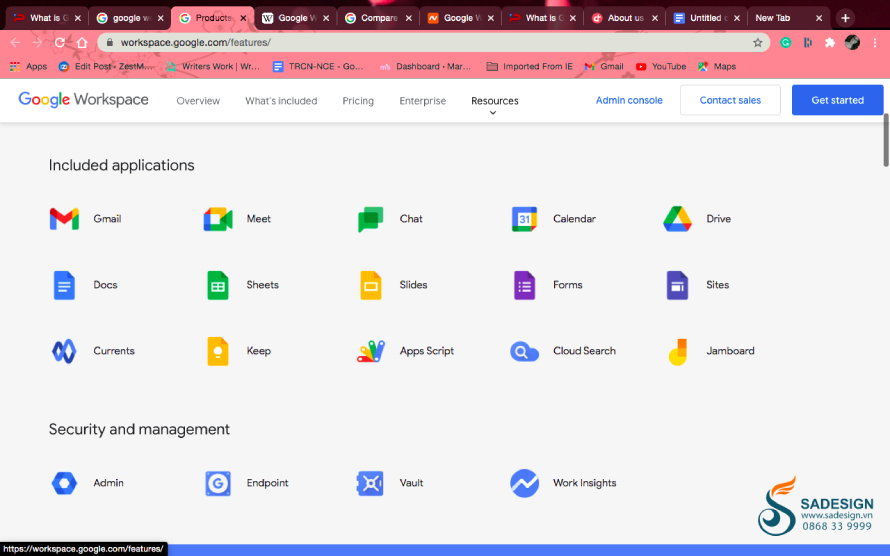Click the Admin hexagon icon
This screenshot has height=556, width=890.
coord(64,483)
